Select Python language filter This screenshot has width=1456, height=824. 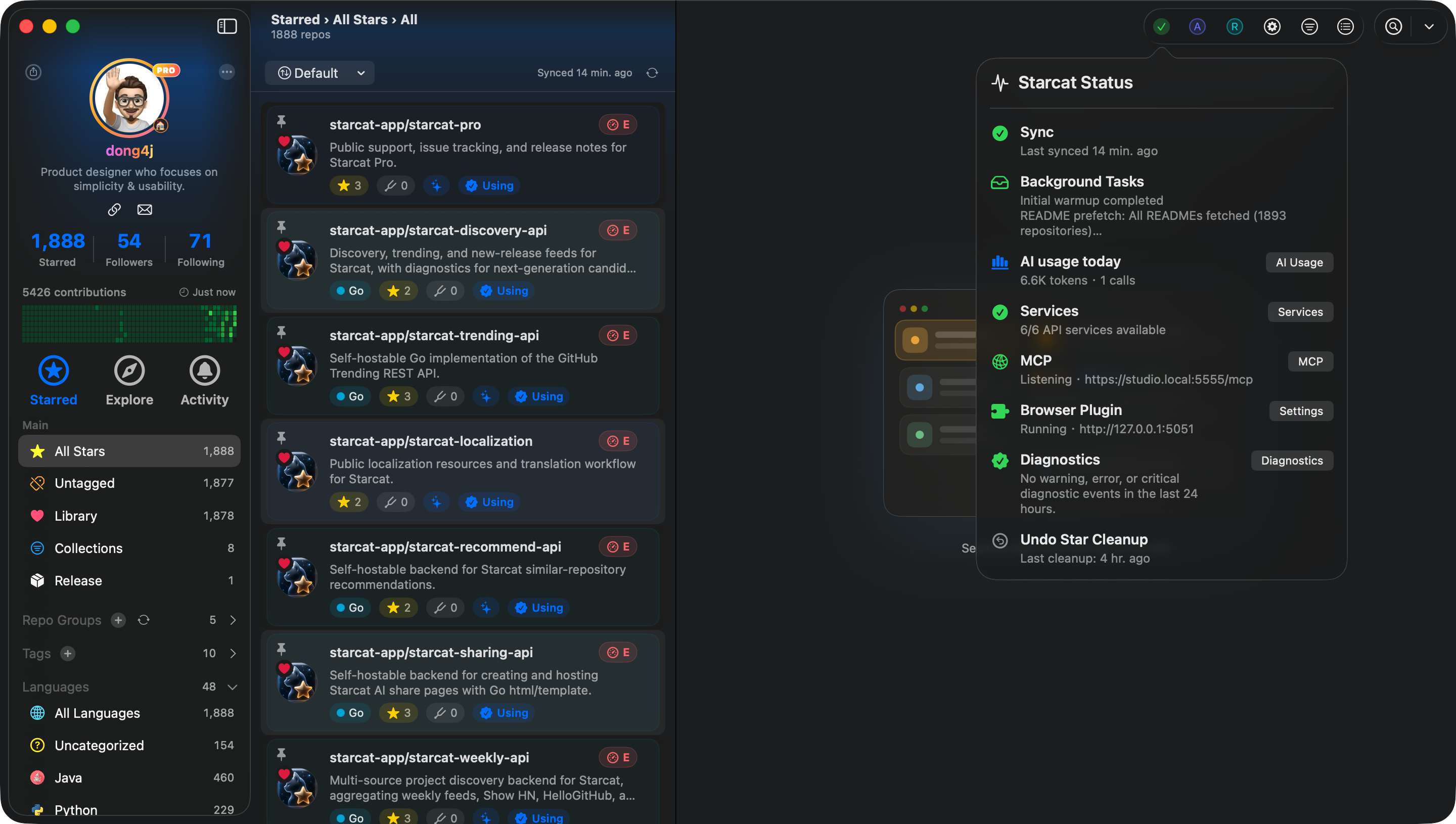click(129, 810)
